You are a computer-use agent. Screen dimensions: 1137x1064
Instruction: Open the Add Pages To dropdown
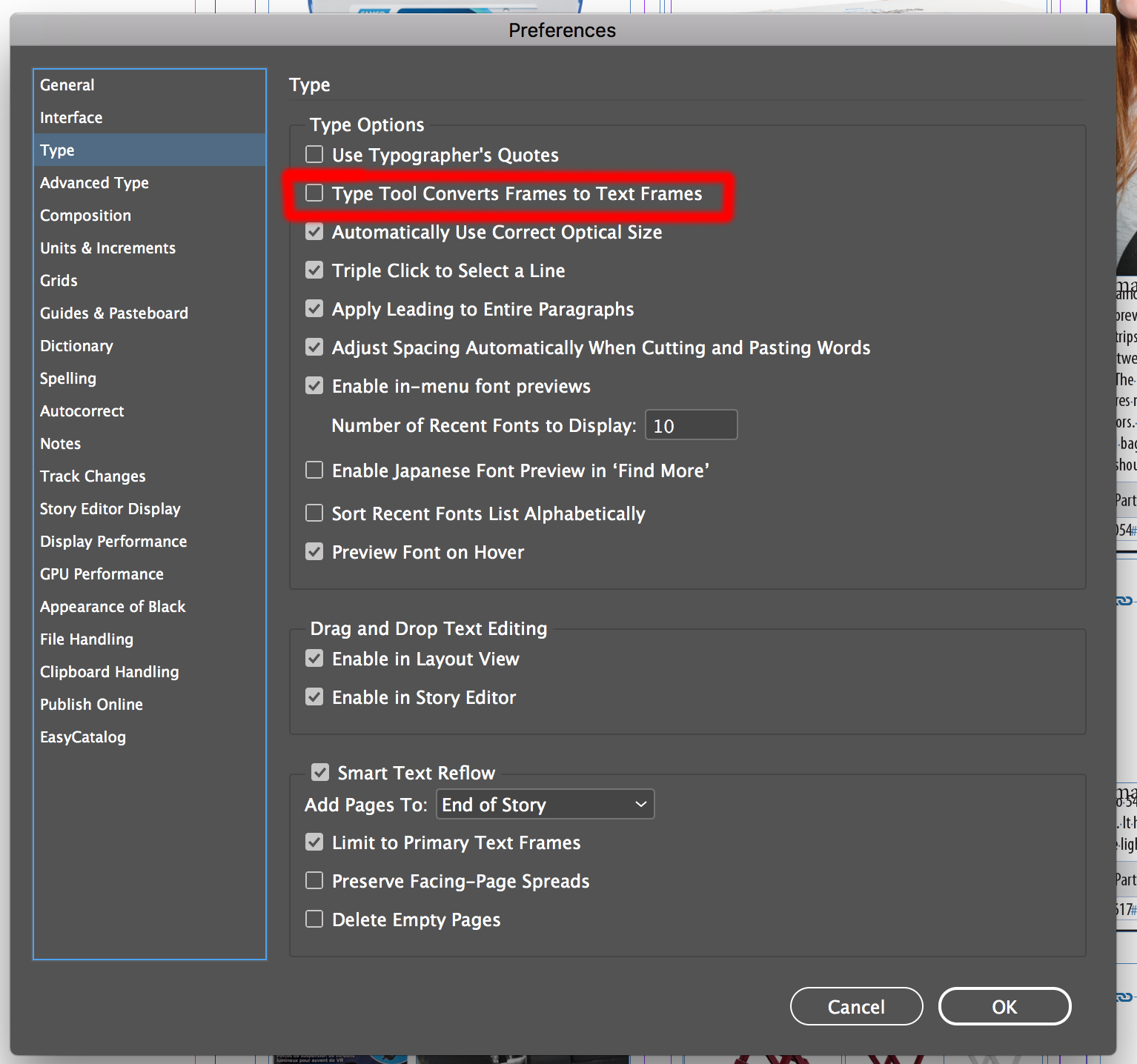pyautogui.click(x=545, y=804)
